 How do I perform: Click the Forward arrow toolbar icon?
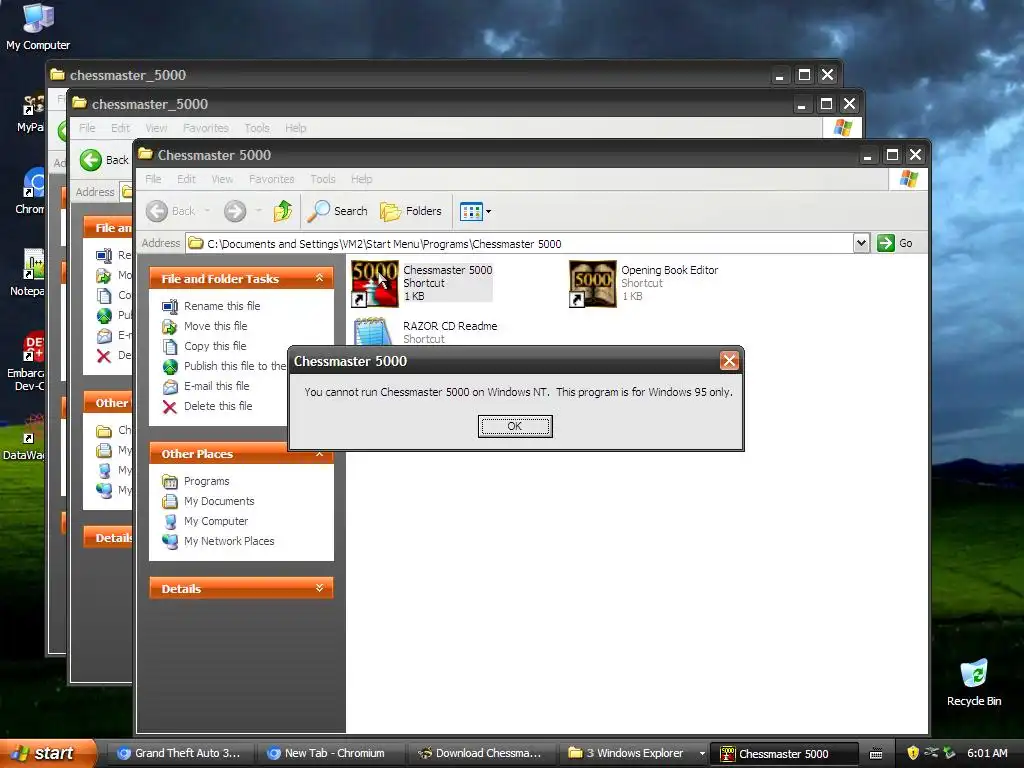235,211
